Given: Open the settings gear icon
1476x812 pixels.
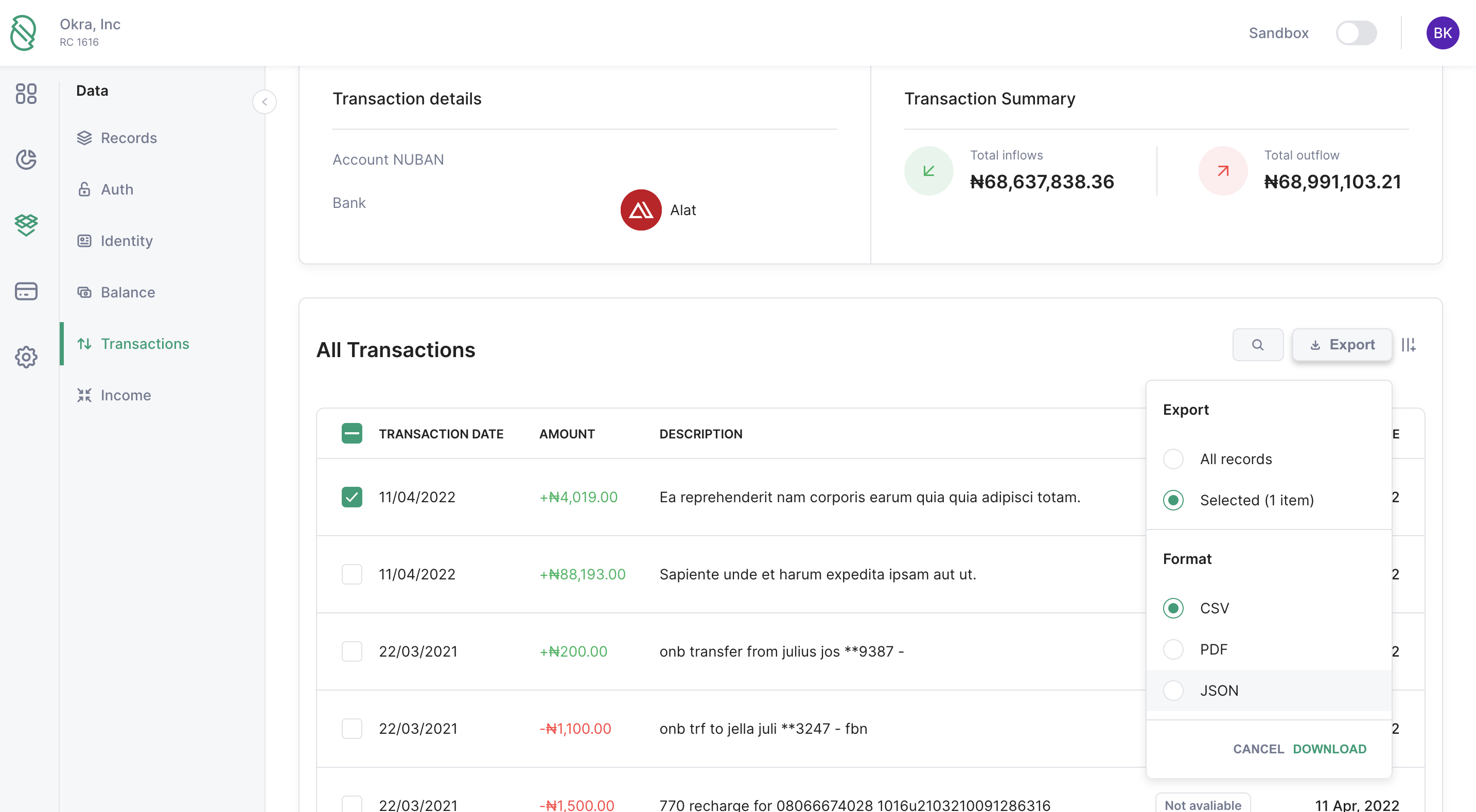Looking at the screenshot, I should coord(26,357).
